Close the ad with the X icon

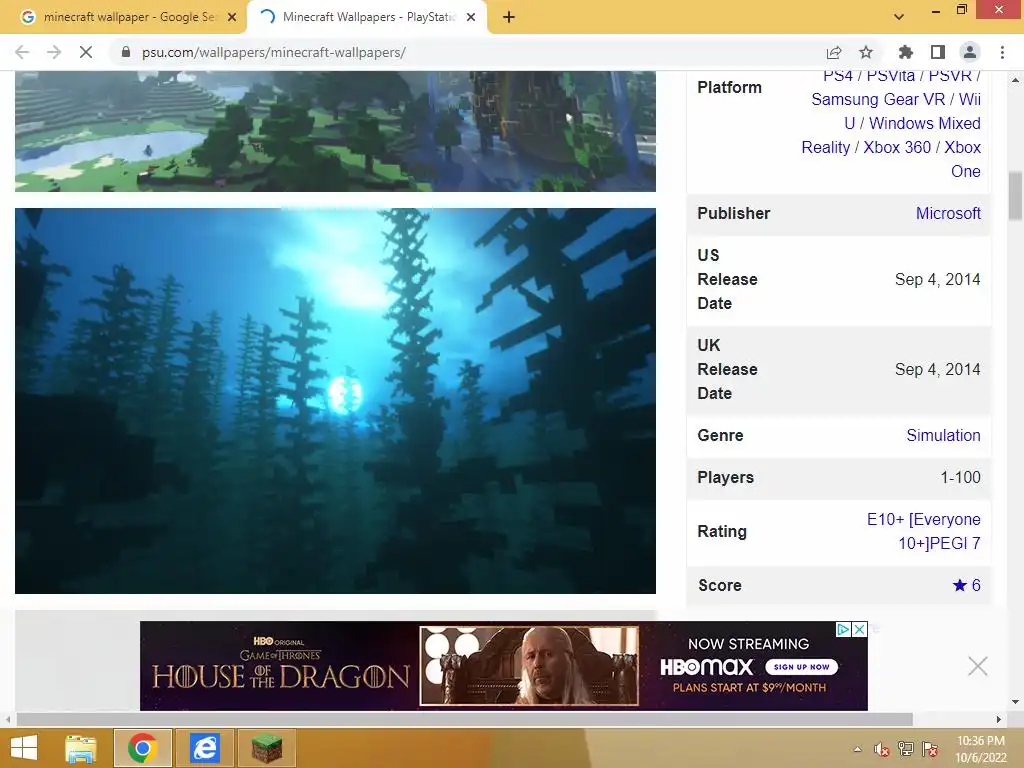[859, 630]
